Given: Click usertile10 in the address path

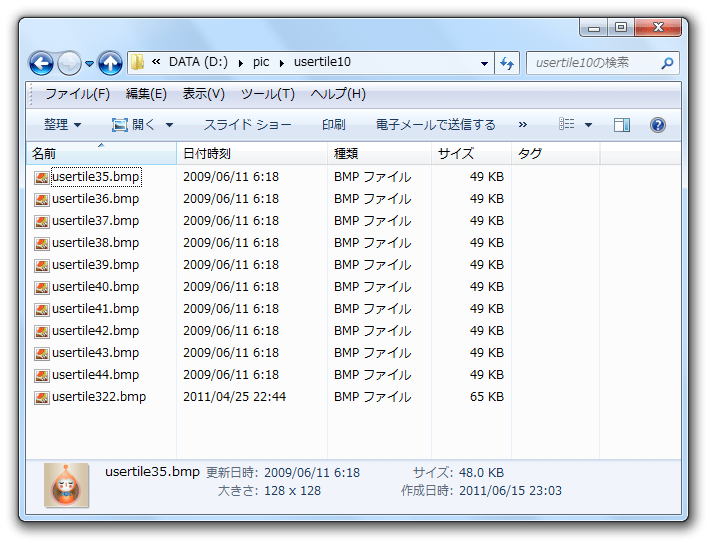Looking at the screenshot, I should tap(322, 62).
